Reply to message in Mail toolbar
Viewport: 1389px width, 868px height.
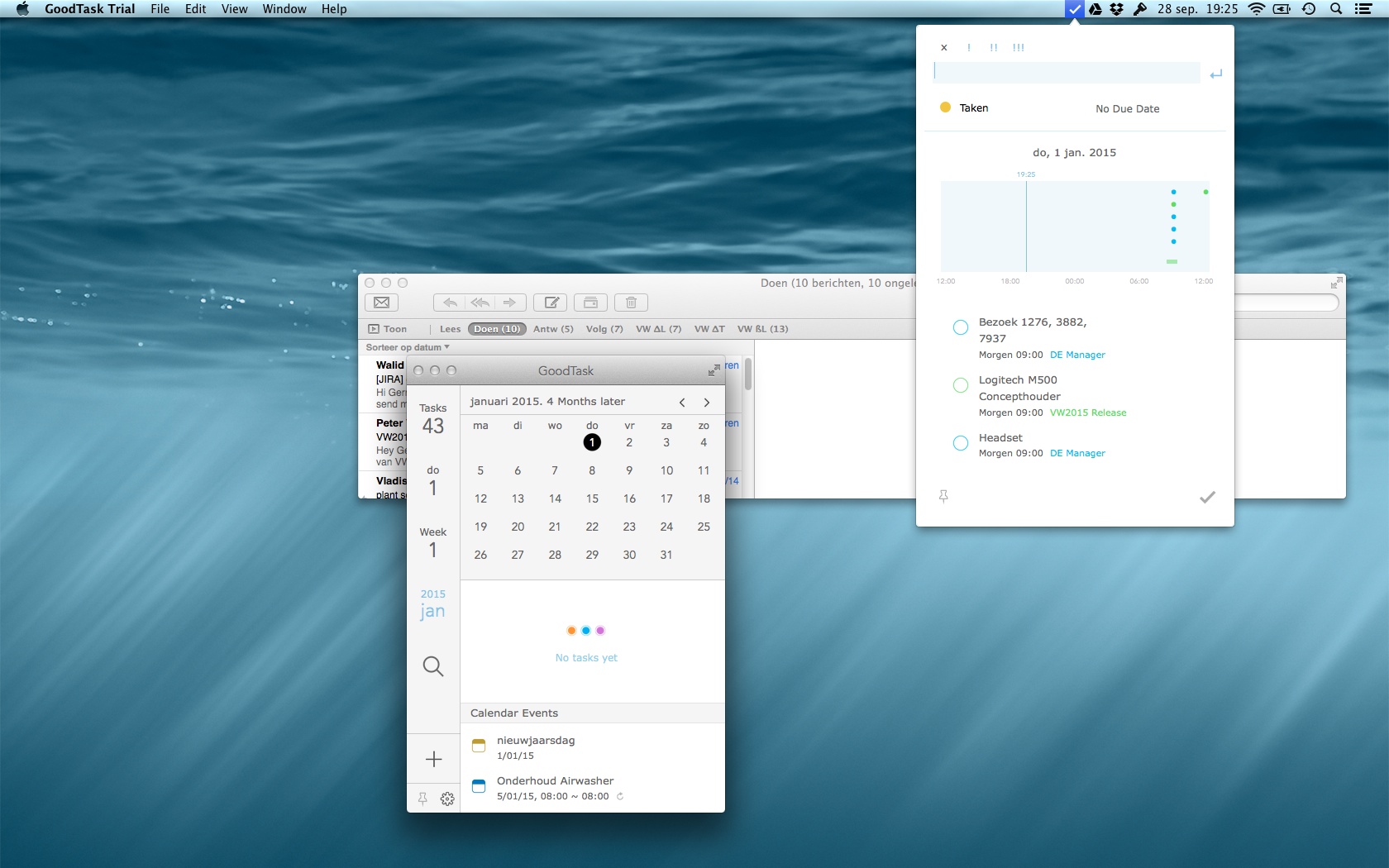tap(449, 303)
